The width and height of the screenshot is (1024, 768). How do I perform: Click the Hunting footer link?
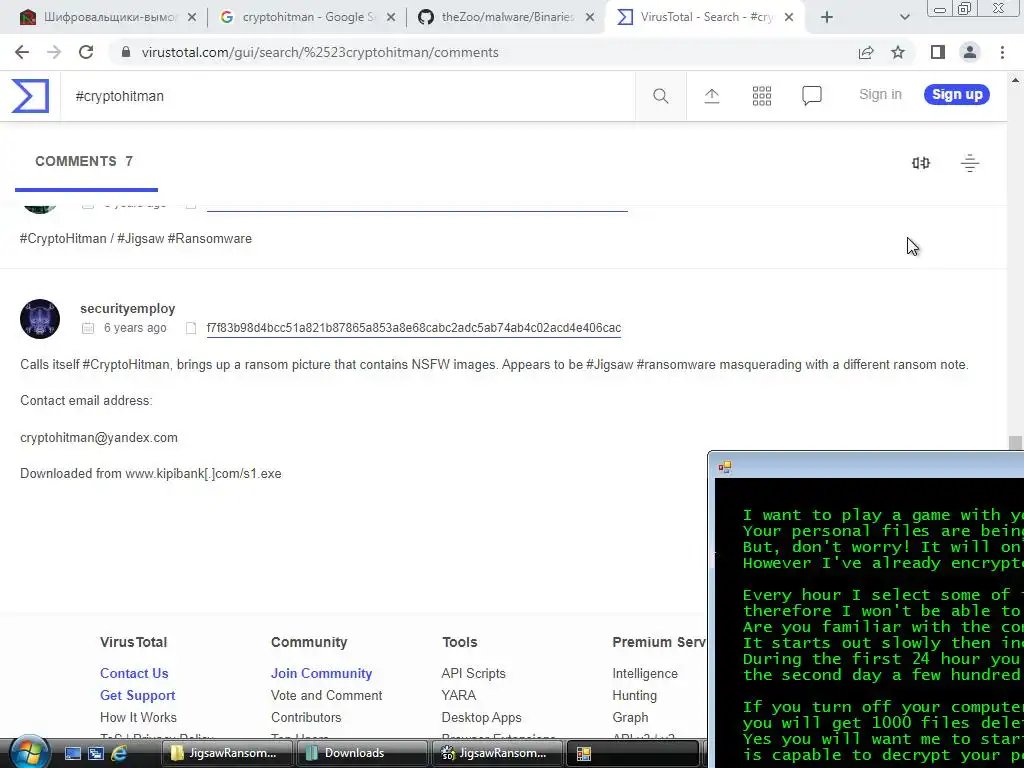[634, 696]
